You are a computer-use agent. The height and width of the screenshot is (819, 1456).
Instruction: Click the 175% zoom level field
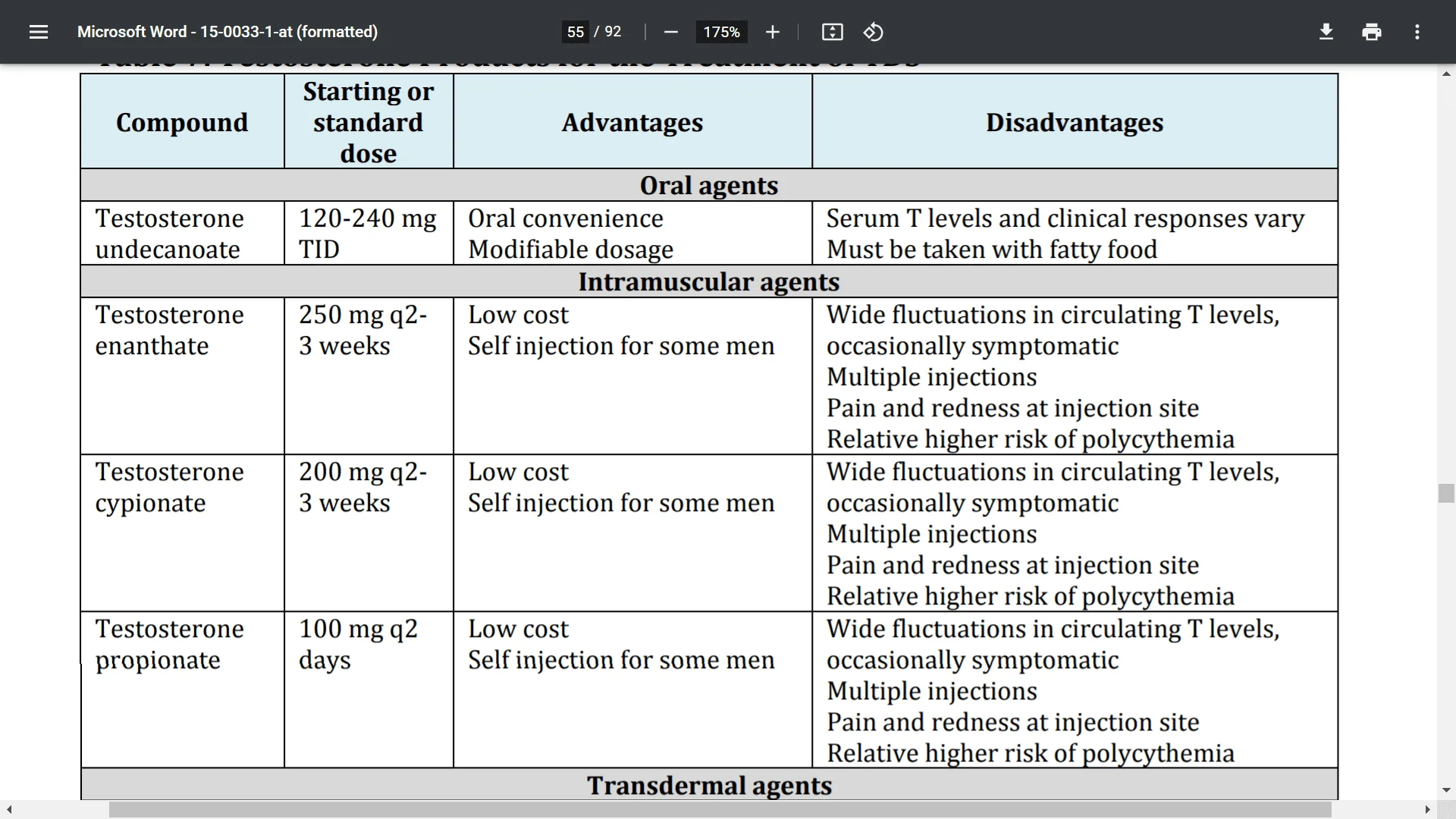pyautogui.click(x=720, y=32)
